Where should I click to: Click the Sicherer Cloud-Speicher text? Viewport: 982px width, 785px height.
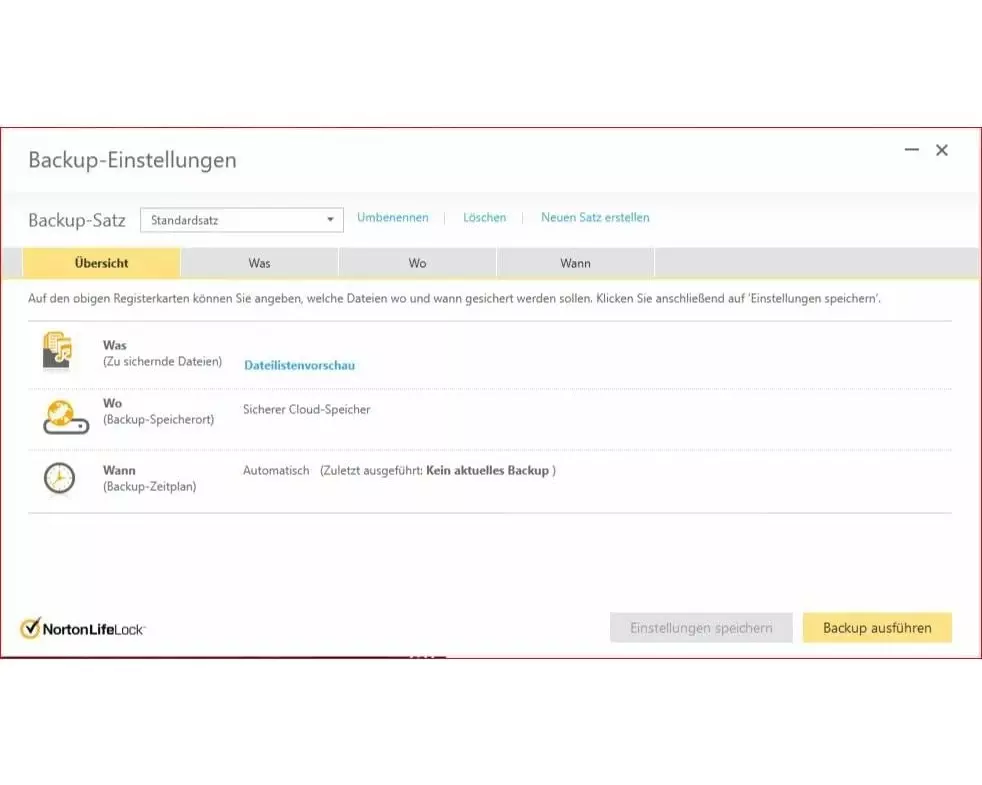[x=306, y=410]
